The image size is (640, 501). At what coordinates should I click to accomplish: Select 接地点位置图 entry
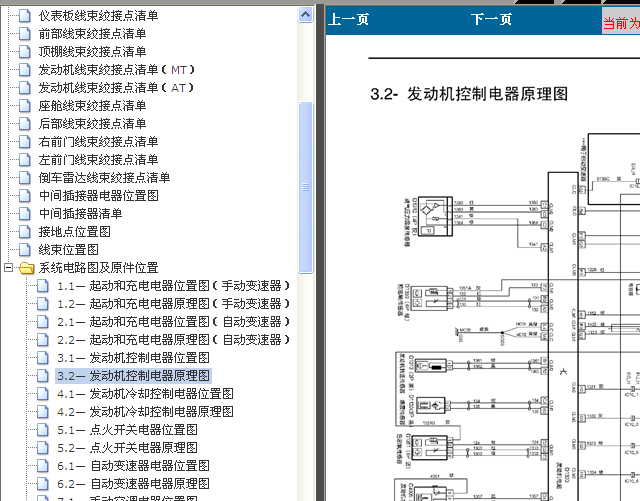[74, 232]
